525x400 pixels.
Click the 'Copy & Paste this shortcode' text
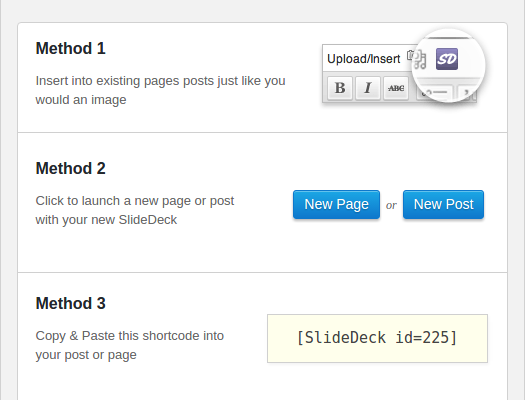130,345
